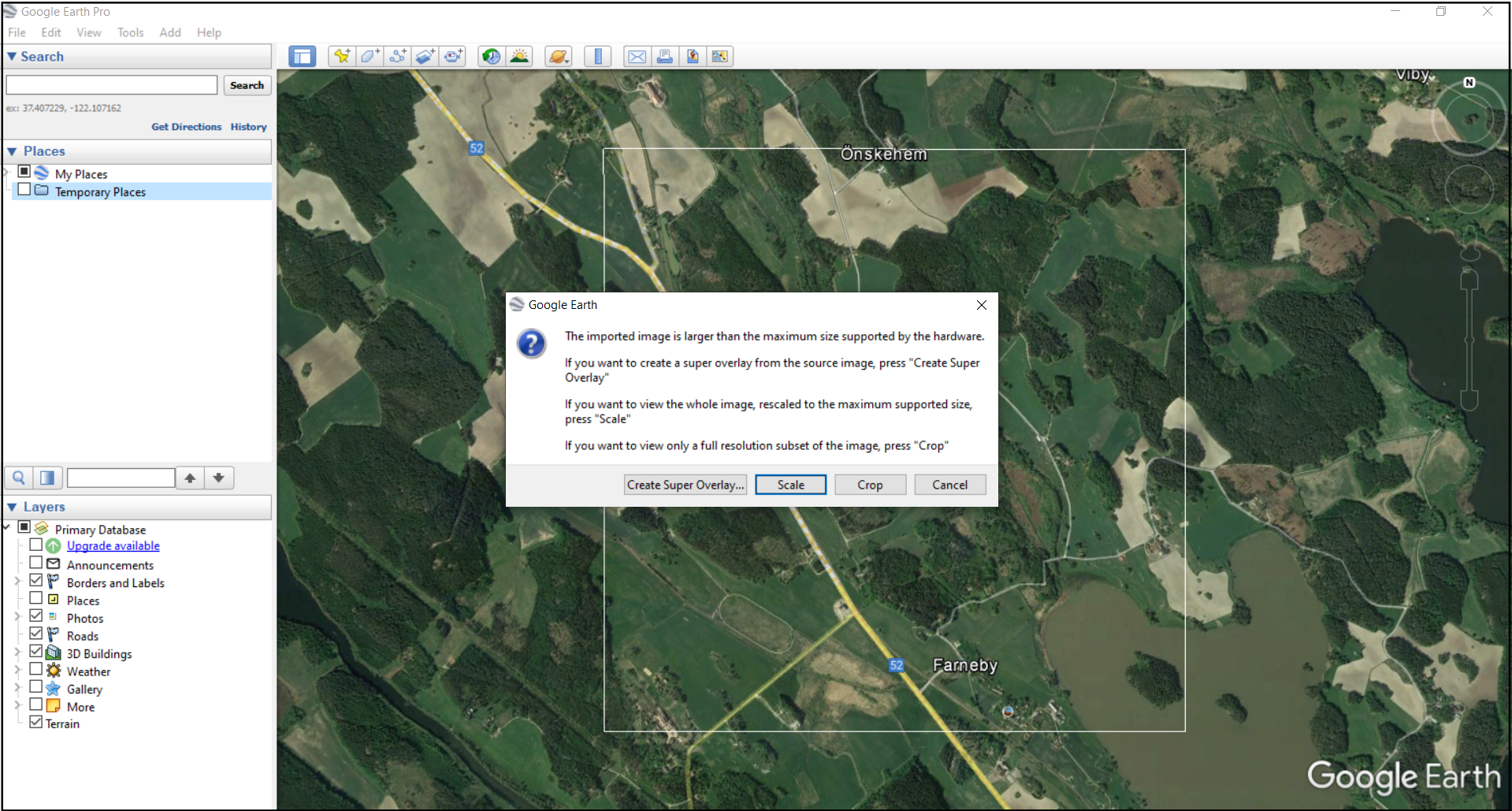Click the Gallery layer star icon
This screenshot has height=811, width=1512.
[x=54, y=689]
